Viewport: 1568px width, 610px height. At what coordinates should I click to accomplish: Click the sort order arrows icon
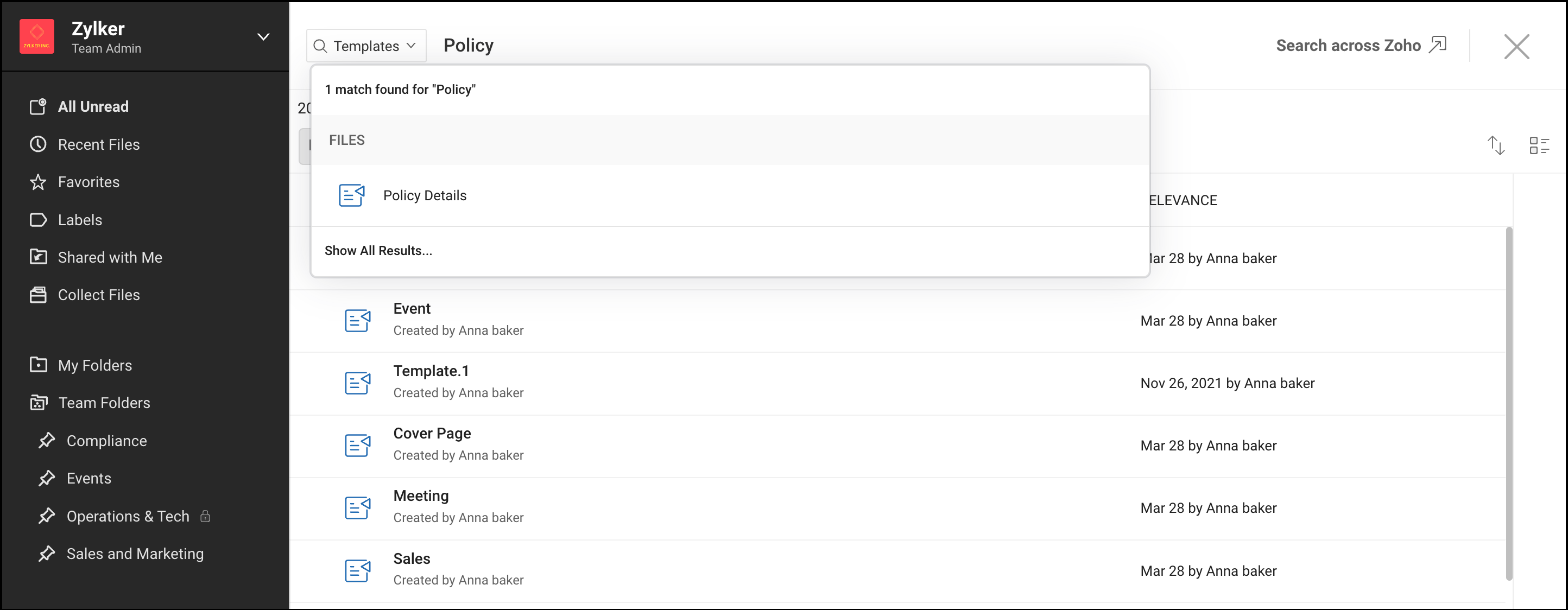1496,145
